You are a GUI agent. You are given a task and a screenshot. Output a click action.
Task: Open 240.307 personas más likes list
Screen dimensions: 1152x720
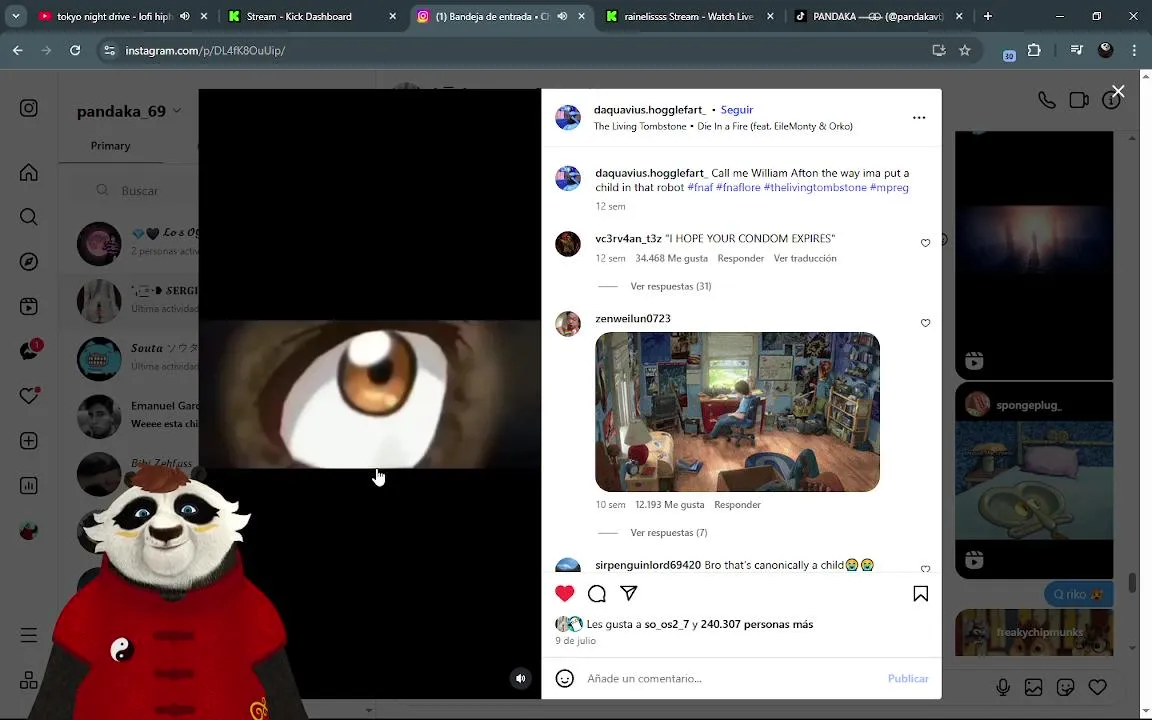pyautogui.click(x=757, y=624)
